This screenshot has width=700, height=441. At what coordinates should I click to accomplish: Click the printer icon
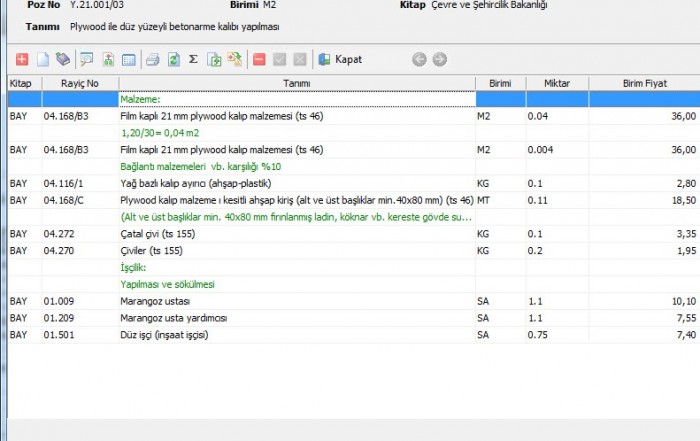pos(153,59)
